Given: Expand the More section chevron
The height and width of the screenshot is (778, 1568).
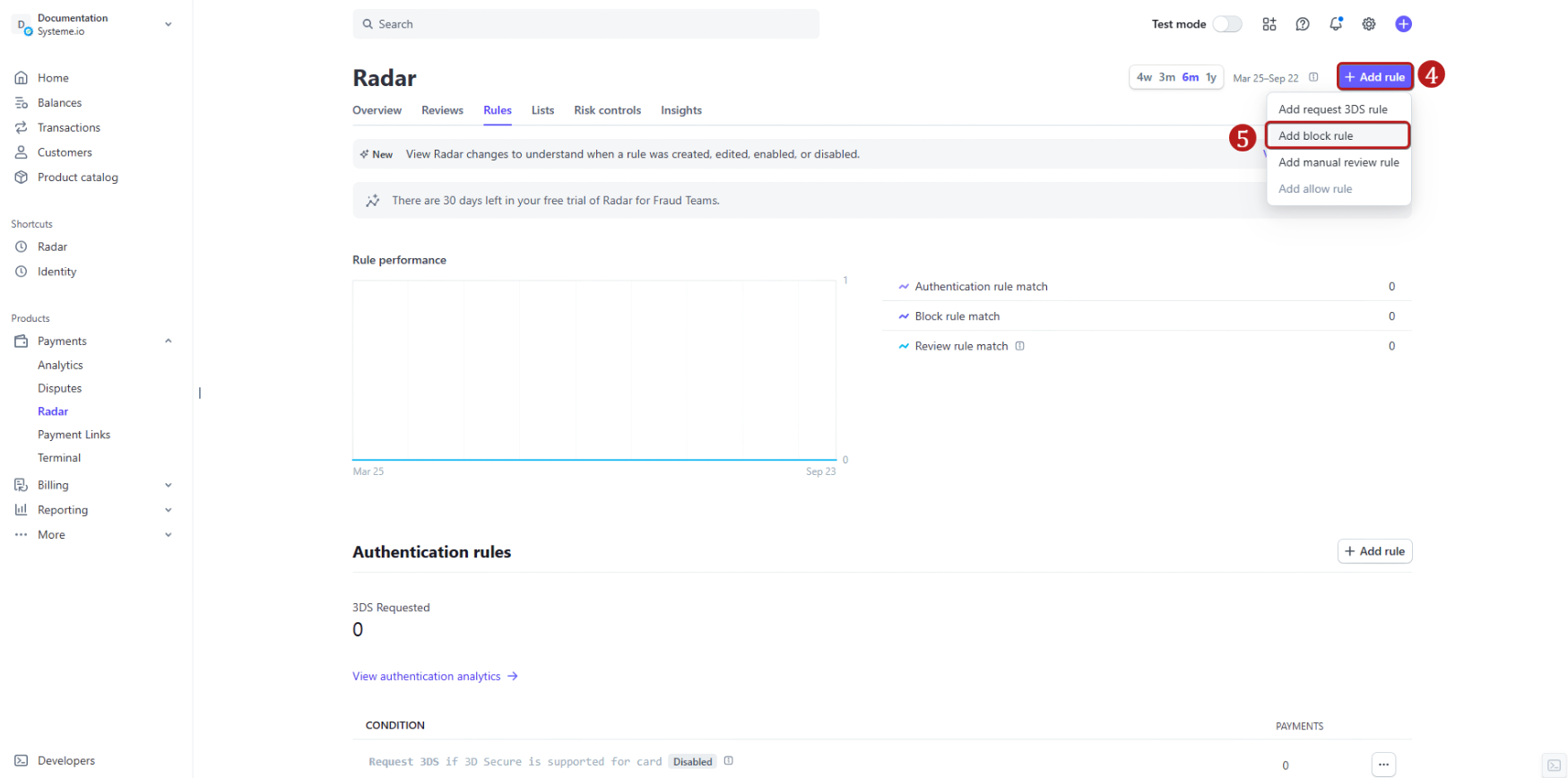Looking at the screenshot, I should click(168, 535).
